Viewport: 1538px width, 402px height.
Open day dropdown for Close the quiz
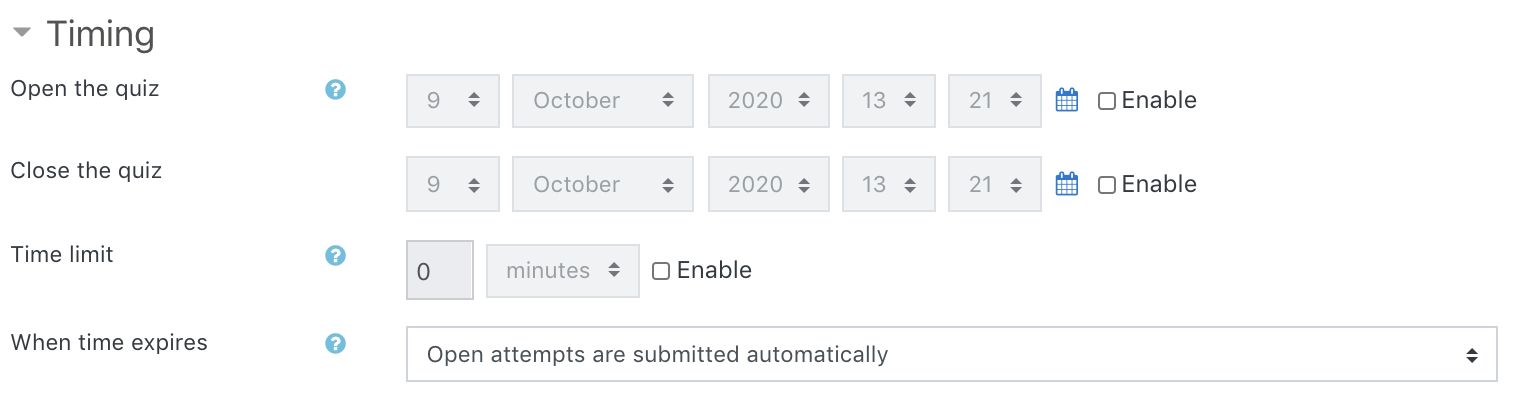coord(452,184)
